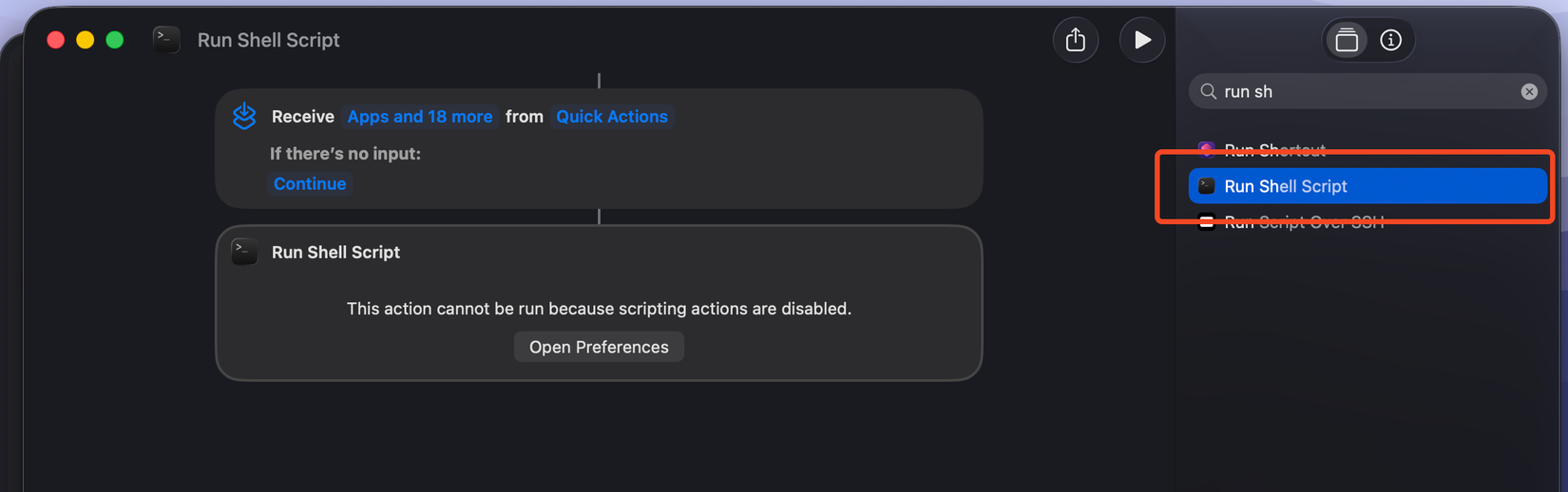Click the terminal icon on the action card

[x=244, y=252]
